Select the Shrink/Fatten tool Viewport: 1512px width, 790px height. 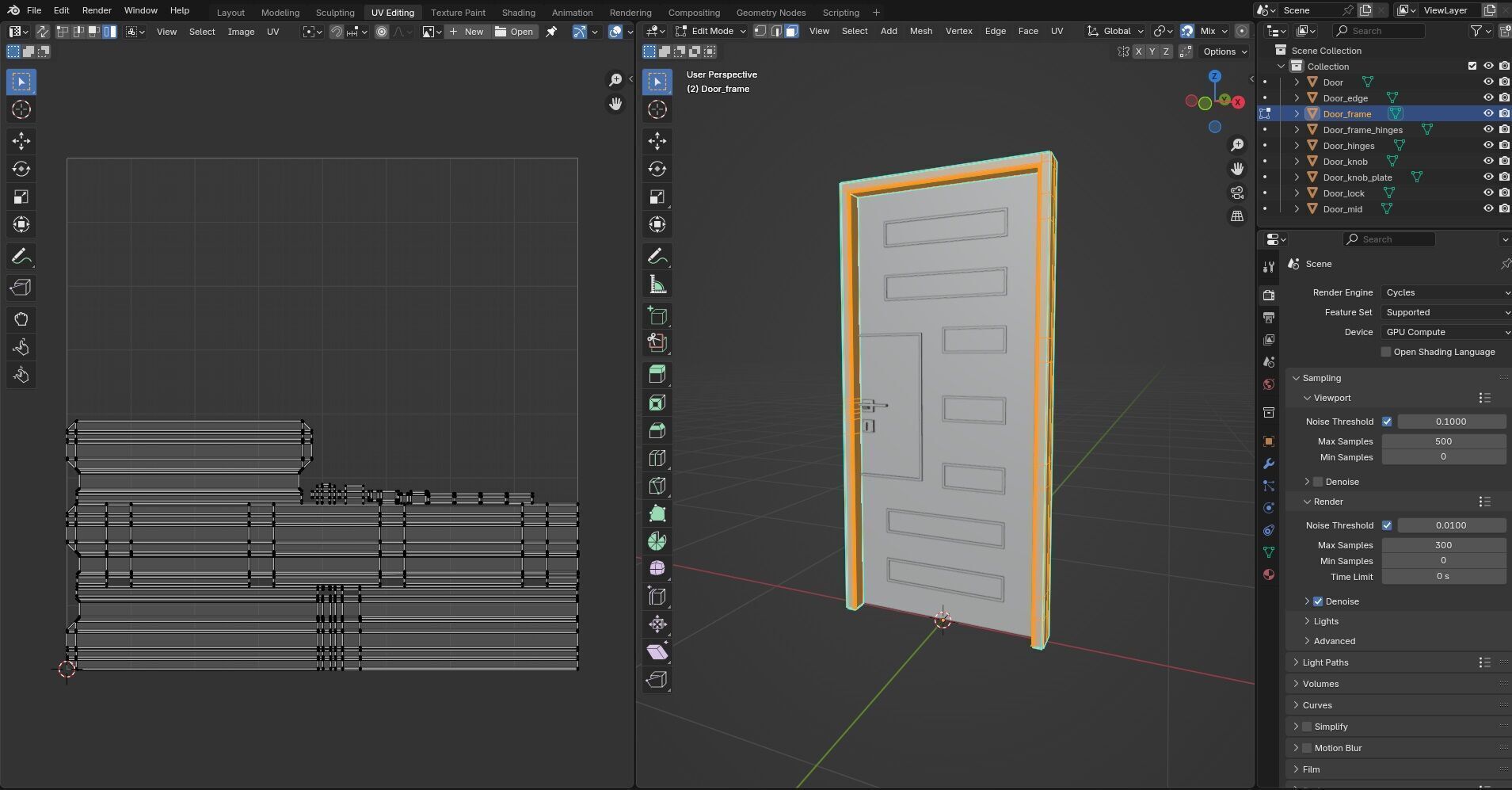657,624
